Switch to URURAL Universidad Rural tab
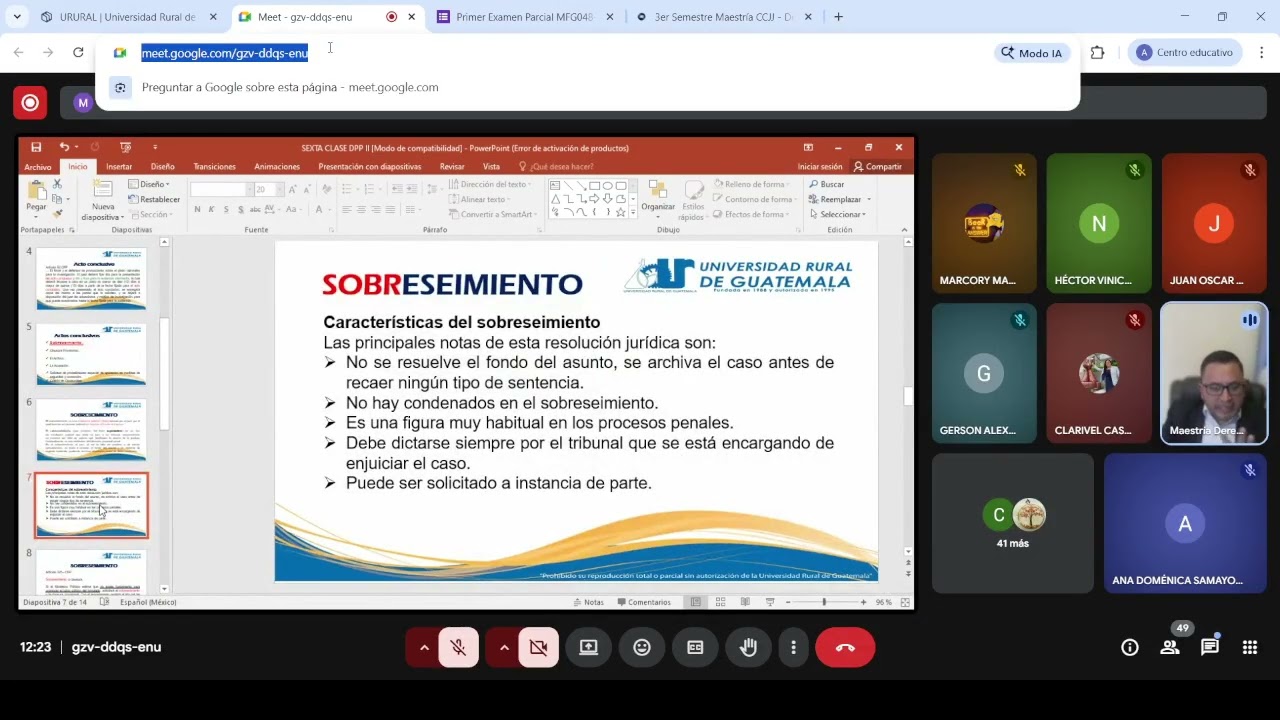Image resolution: width=1280 pixels, height=720 pixels. (x=128, y=17)
